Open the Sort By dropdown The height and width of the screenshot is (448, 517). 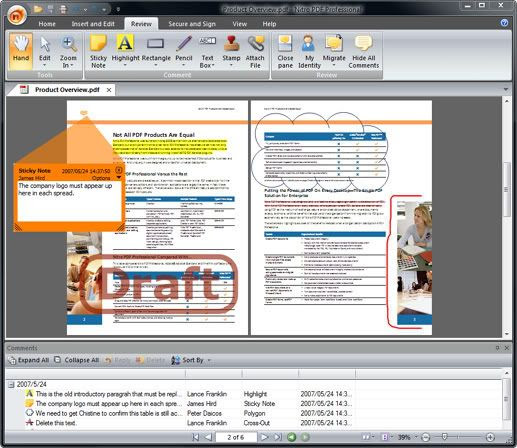[x=191, y=360]
